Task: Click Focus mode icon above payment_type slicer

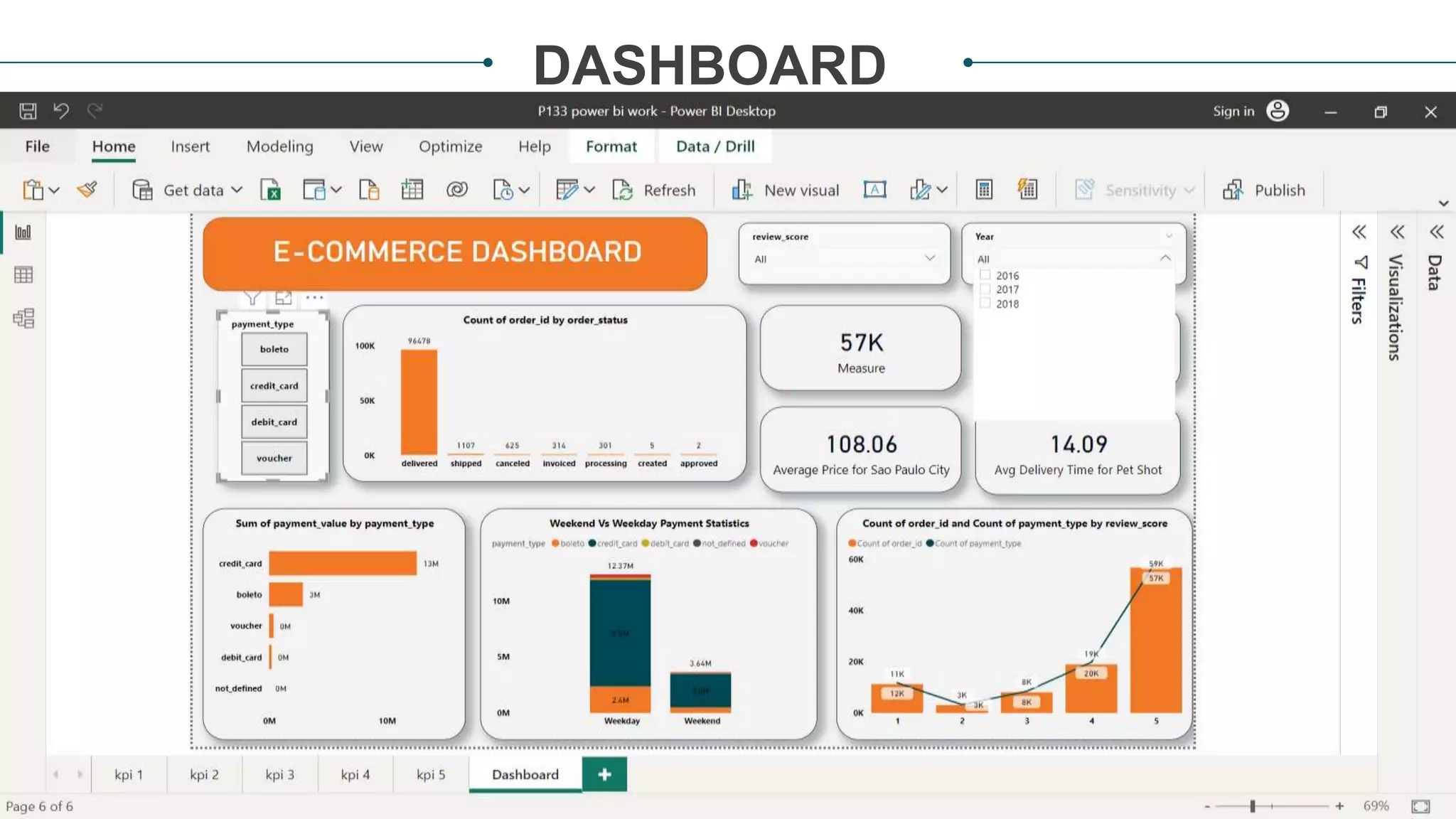Action: click(283, 298)
